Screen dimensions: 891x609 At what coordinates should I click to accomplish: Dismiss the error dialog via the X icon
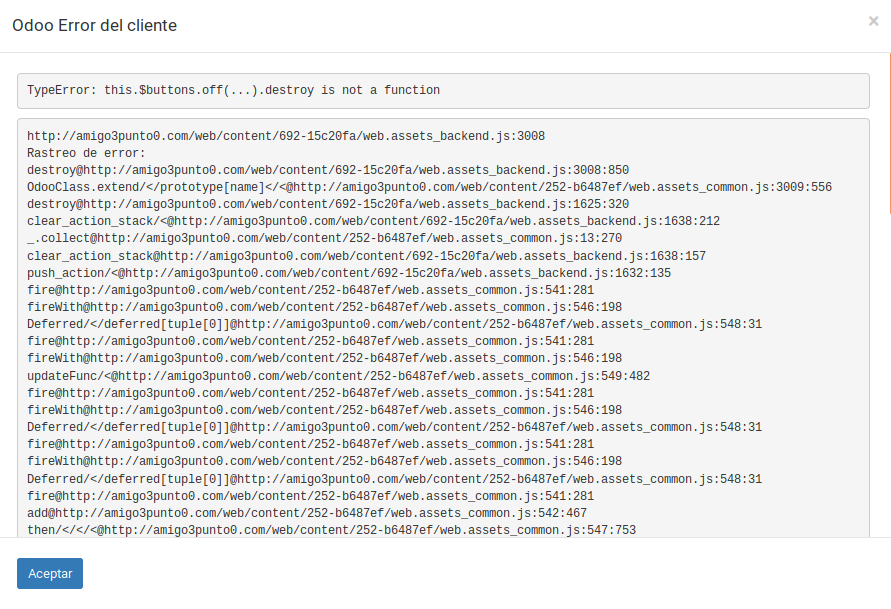(x=874, y=22)
